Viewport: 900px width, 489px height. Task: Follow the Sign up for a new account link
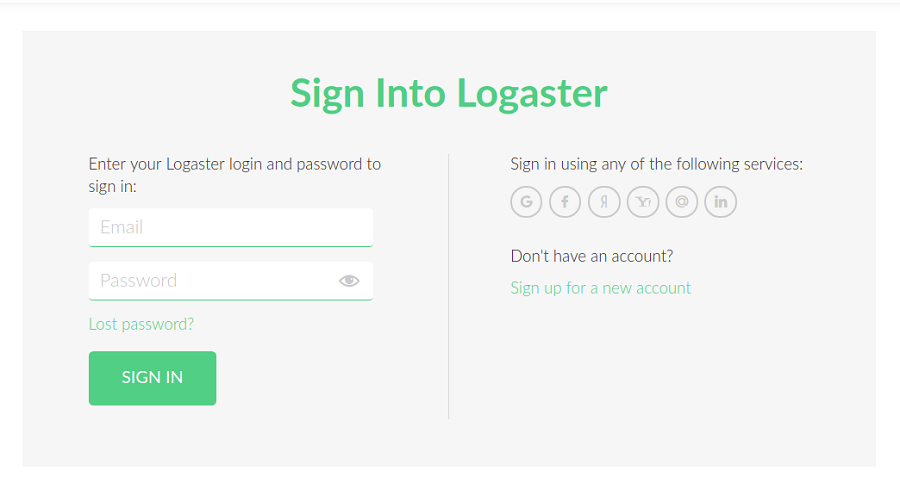[x=600, y=288]
